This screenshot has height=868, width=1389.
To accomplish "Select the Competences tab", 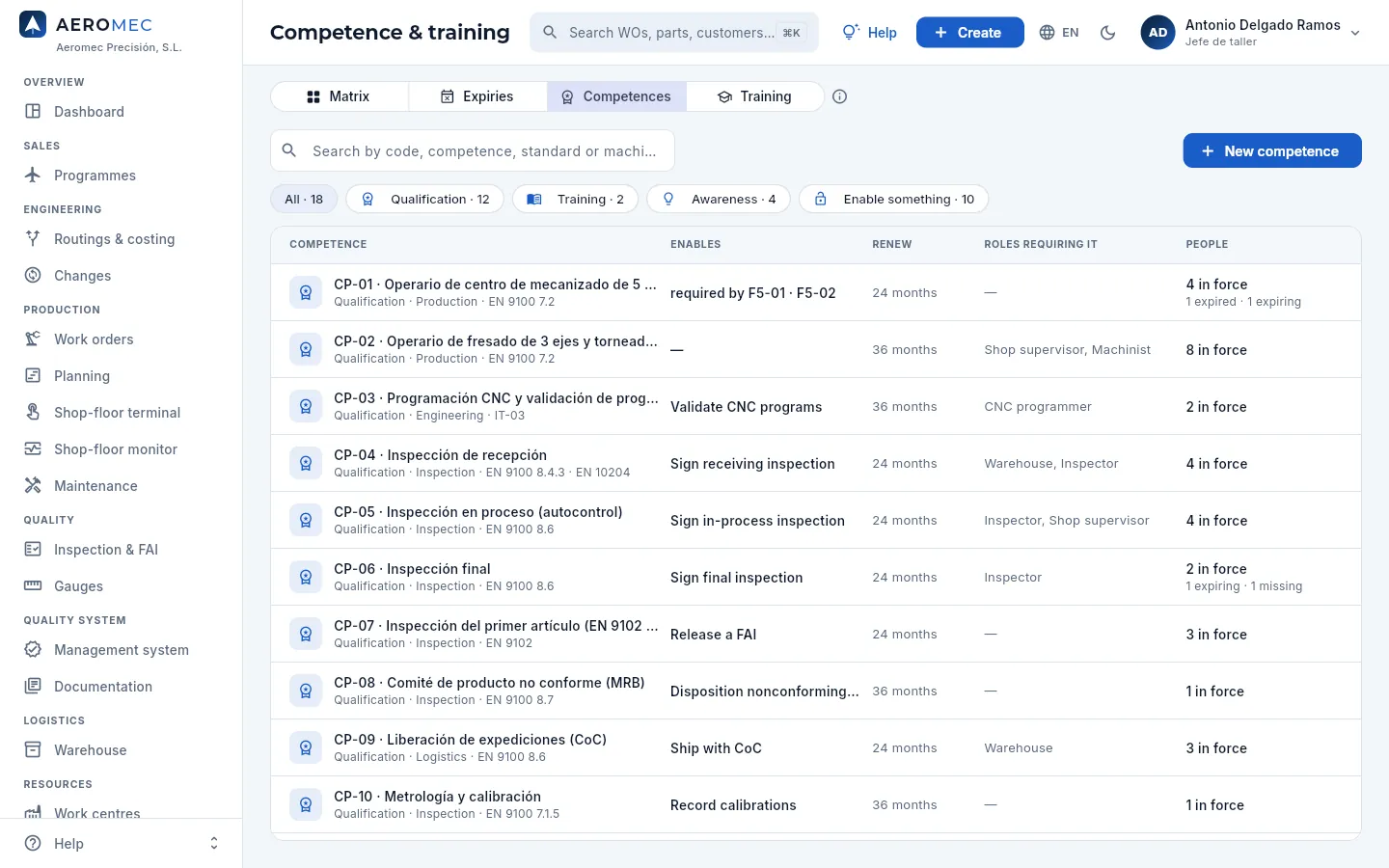I will point(616,96).
